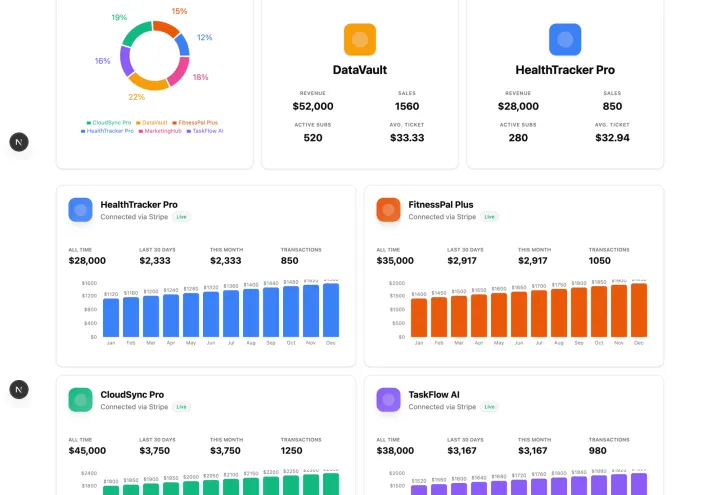Click the green CloudSync Pro app icon
This screenshot has width=720, height=495.
point(80,400)
